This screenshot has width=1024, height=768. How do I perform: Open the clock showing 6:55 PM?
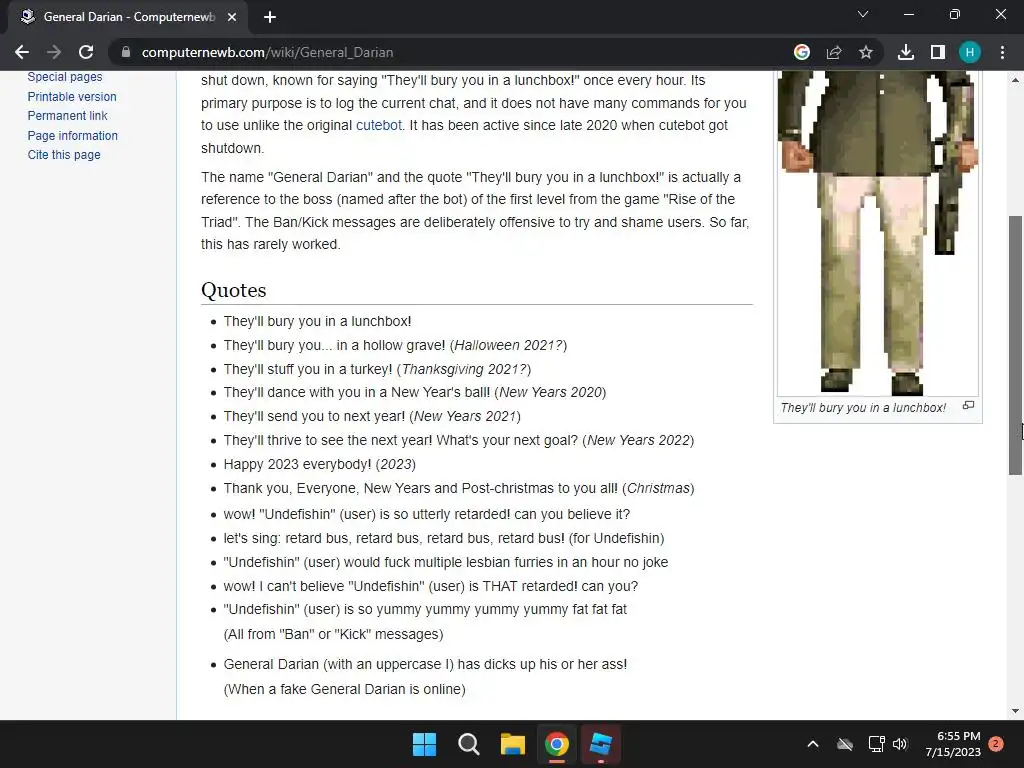coord(953,744)
